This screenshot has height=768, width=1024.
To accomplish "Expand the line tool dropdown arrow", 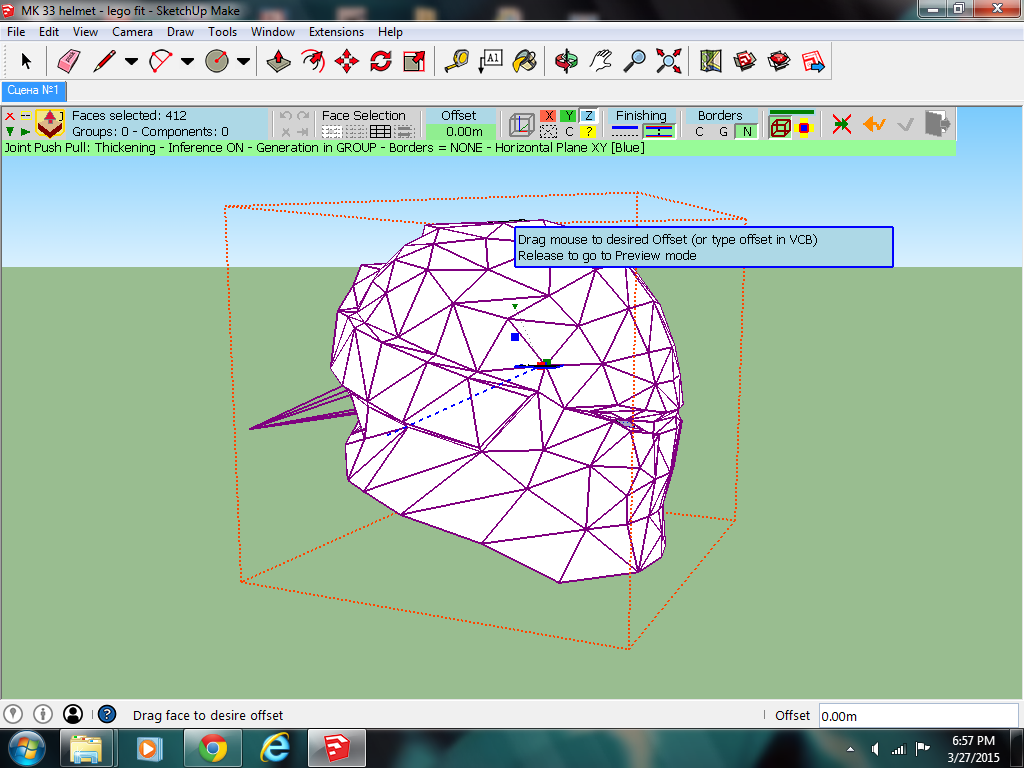I will coord(131,62).
